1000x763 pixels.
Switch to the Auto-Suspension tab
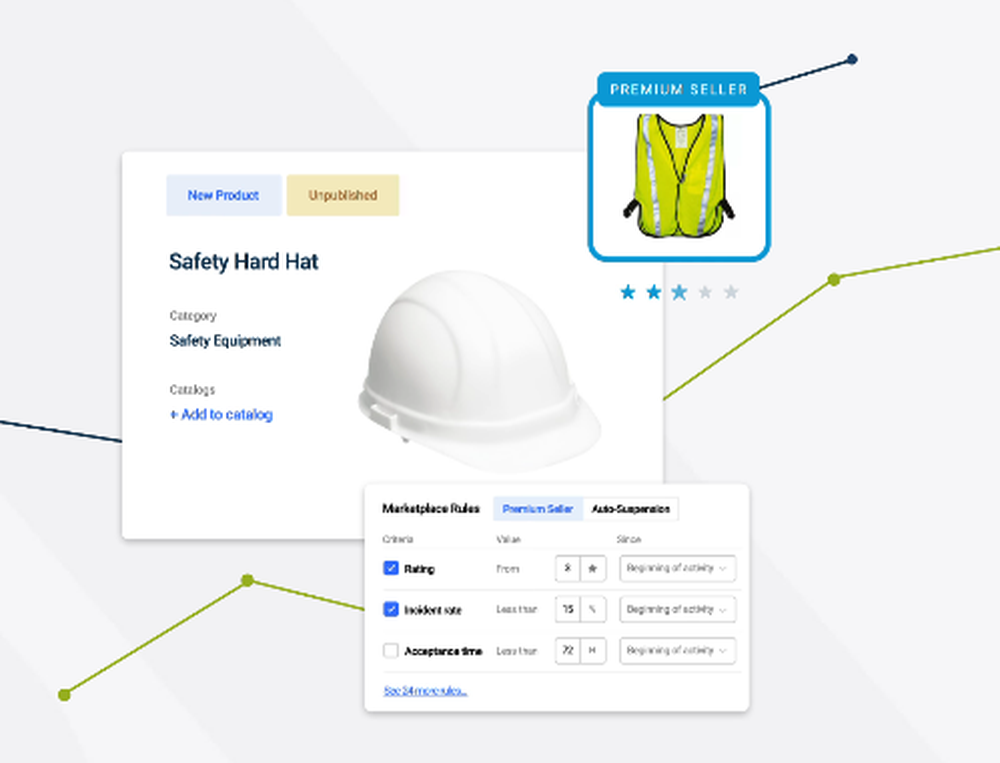coord(630,509)
